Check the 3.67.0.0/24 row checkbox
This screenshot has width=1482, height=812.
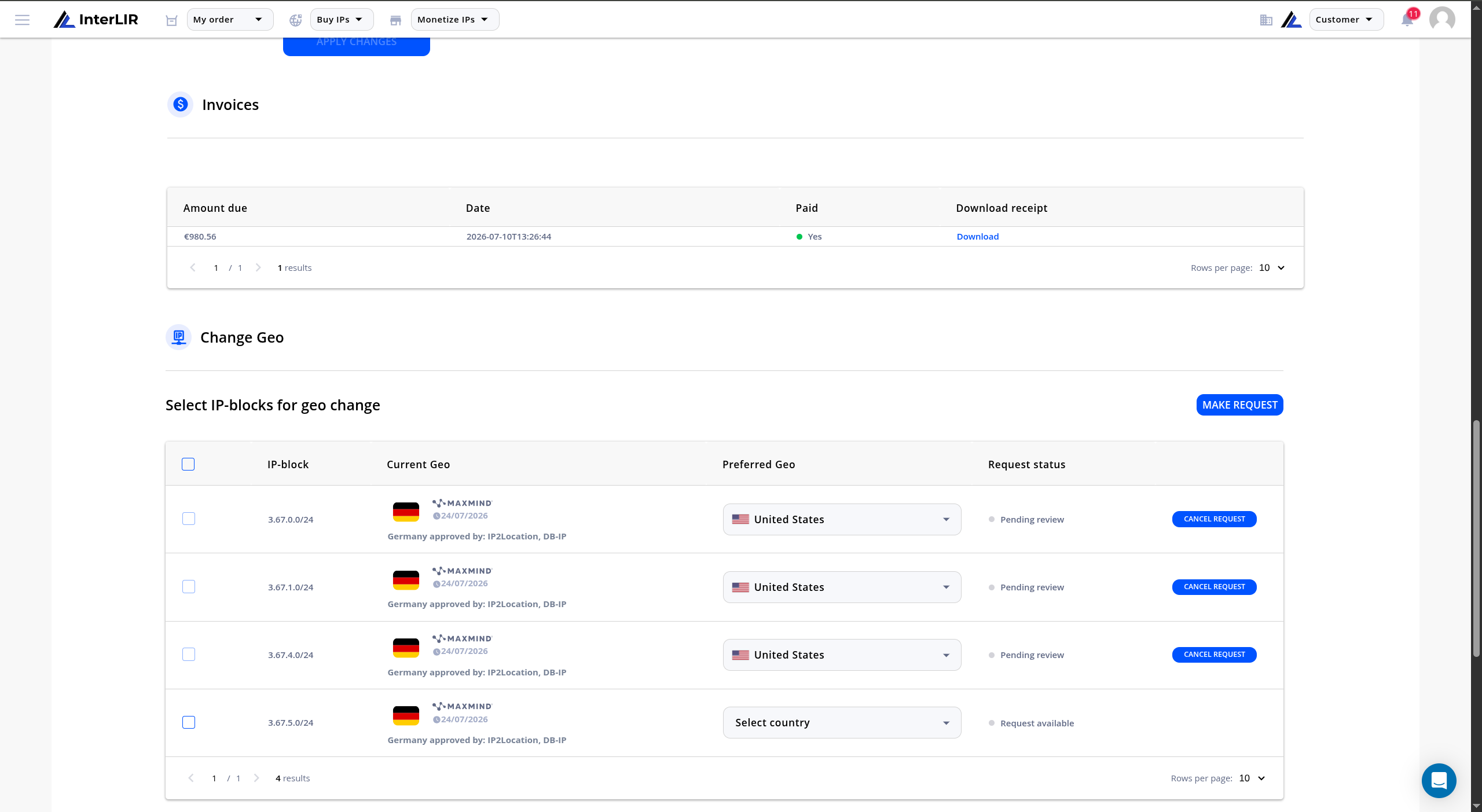coord(189,519)
